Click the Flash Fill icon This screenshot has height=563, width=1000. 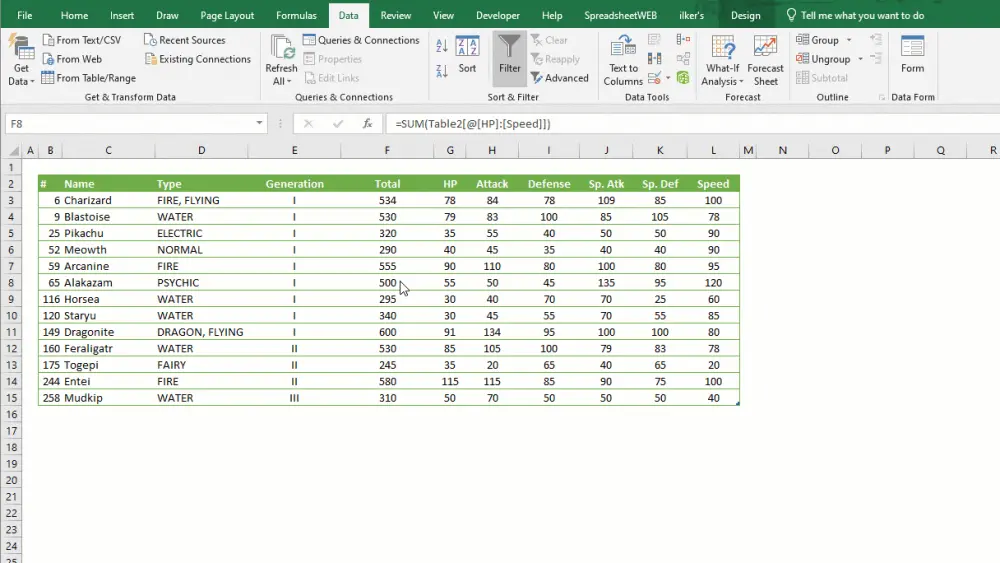point(654,40)
